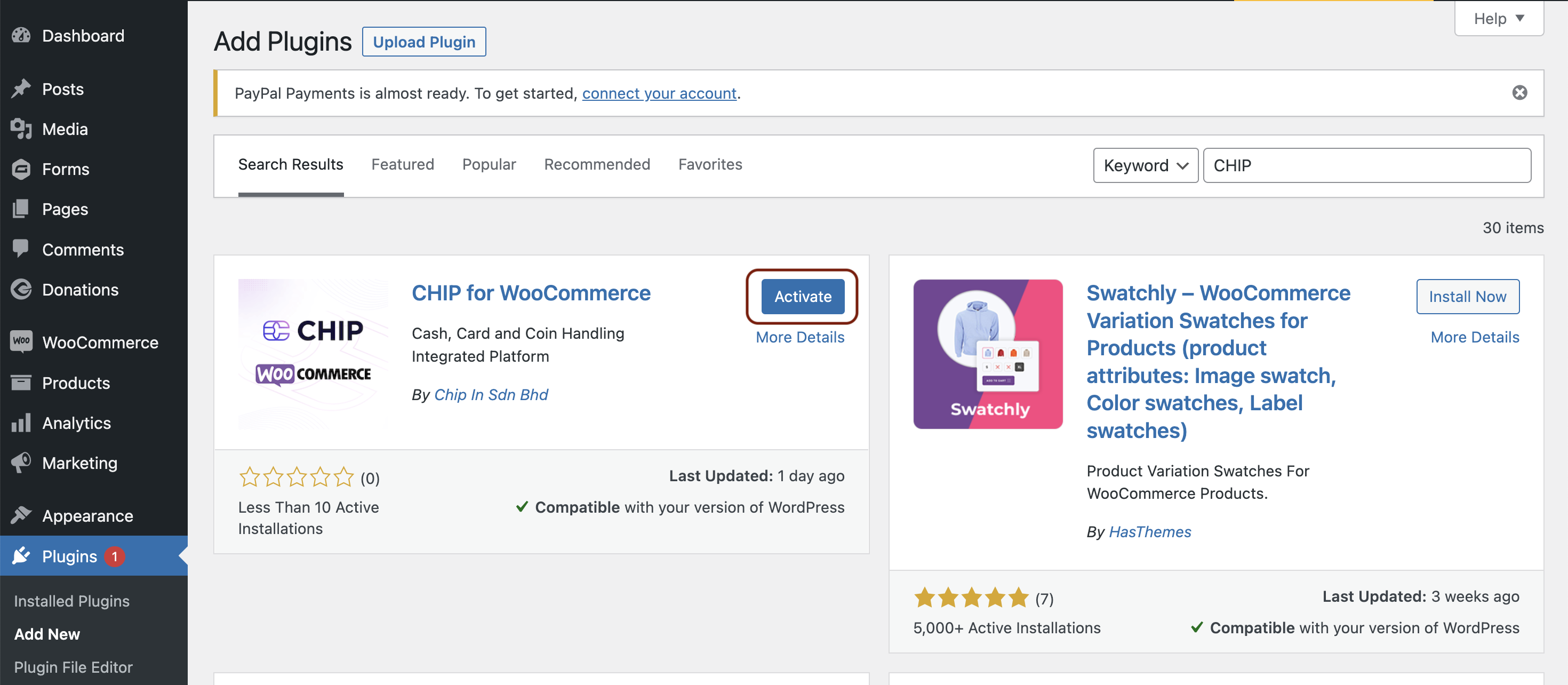1568x685 pixels.
Task: Click the Last Updated: 3 weeks ago text
Action: pyautogui.click(x=1421, y=596)
